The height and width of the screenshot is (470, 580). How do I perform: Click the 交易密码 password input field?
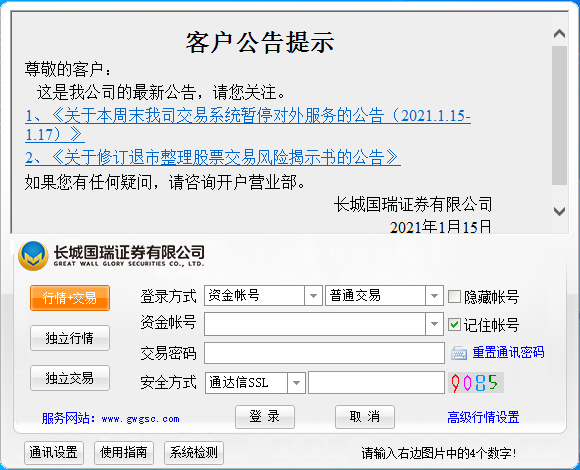[x=324, y=353]
